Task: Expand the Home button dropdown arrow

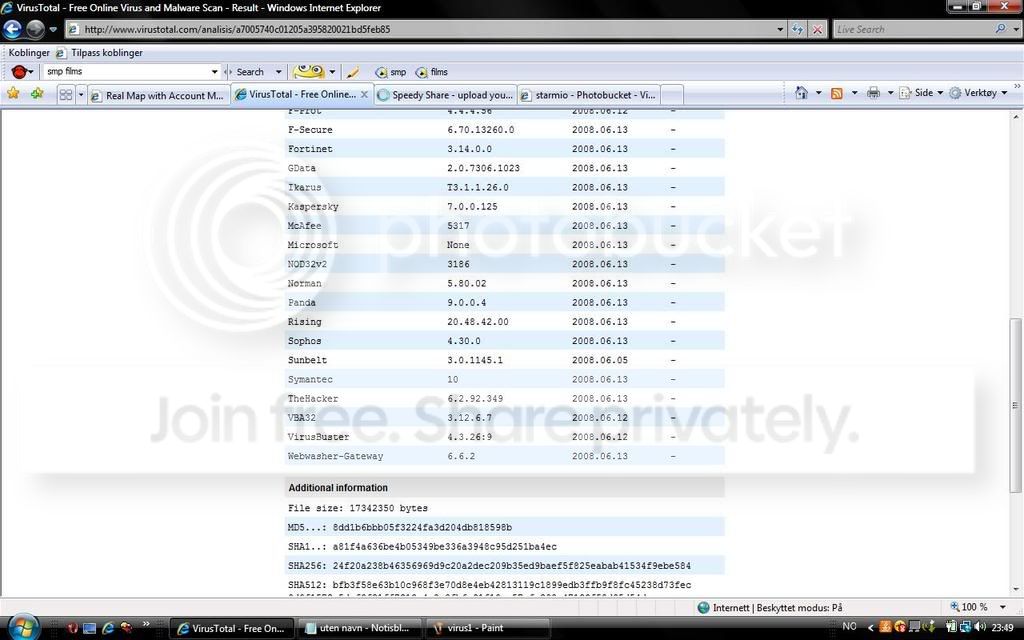Action: tap(818, 93)
